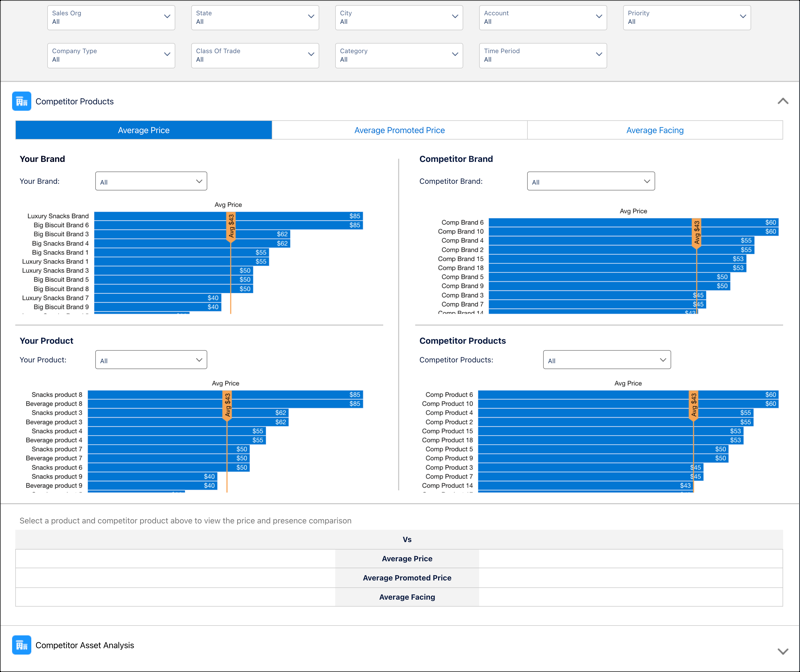Select the Snacks product 9 bar

(x=153, y=477)
